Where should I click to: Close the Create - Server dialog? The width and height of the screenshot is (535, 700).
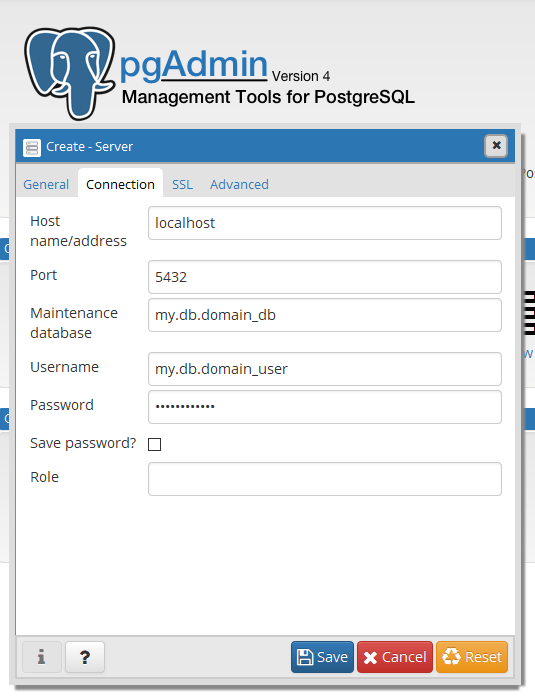[x=496, y=146]
